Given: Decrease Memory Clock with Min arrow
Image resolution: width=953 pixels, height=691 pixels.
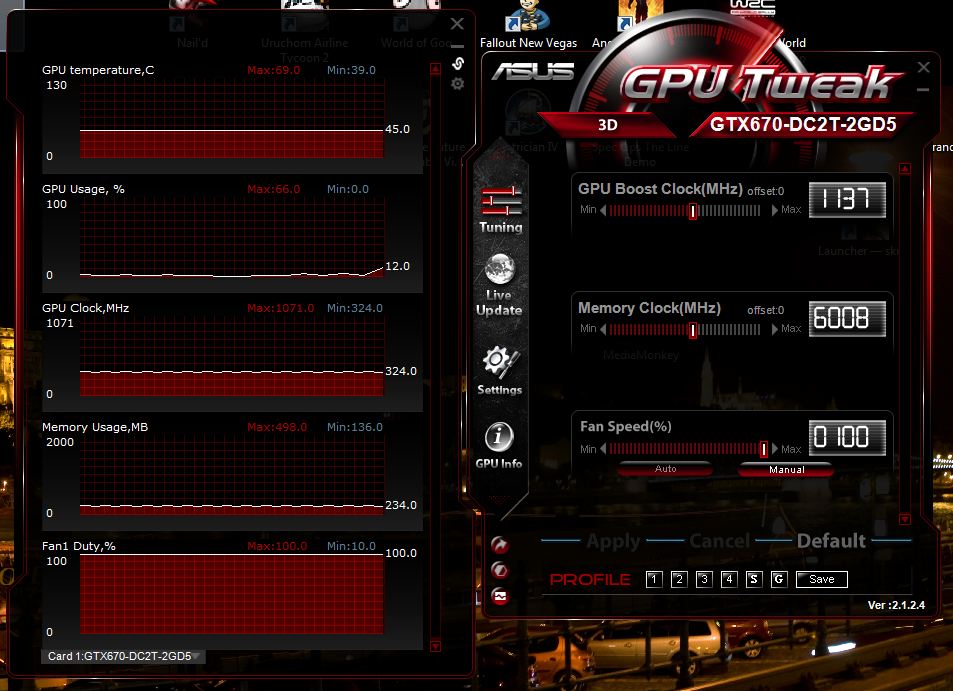Looking at the screenshot, I should (x=603, y=329).
